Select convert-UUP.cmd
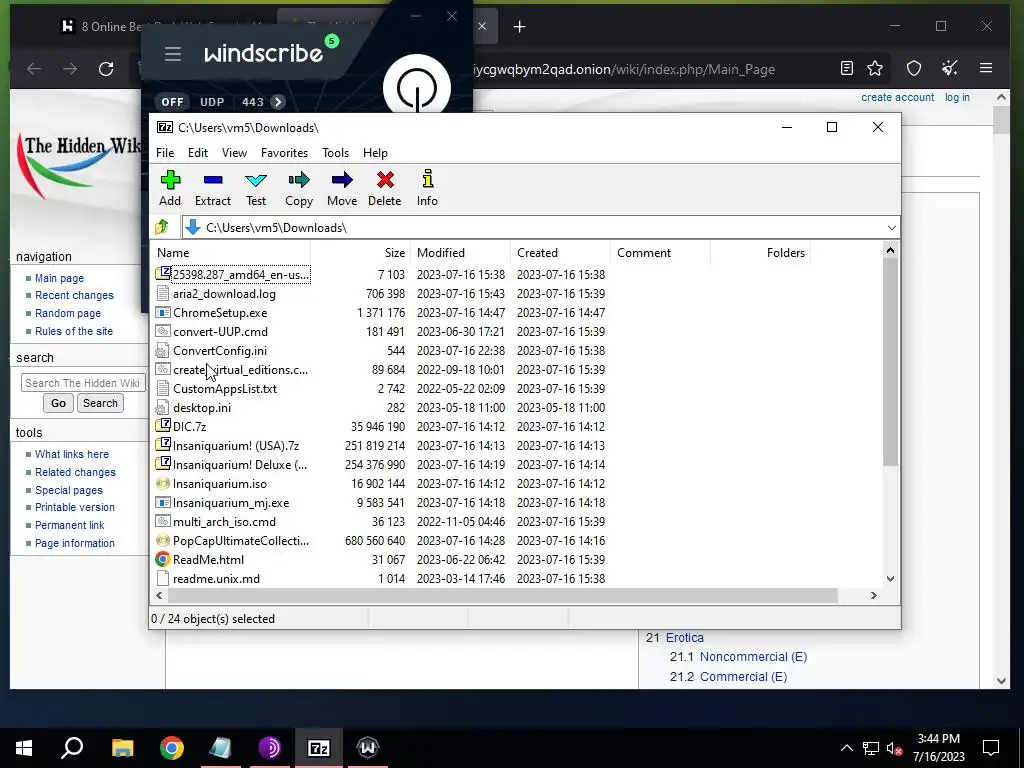 (x=220, y=332)
